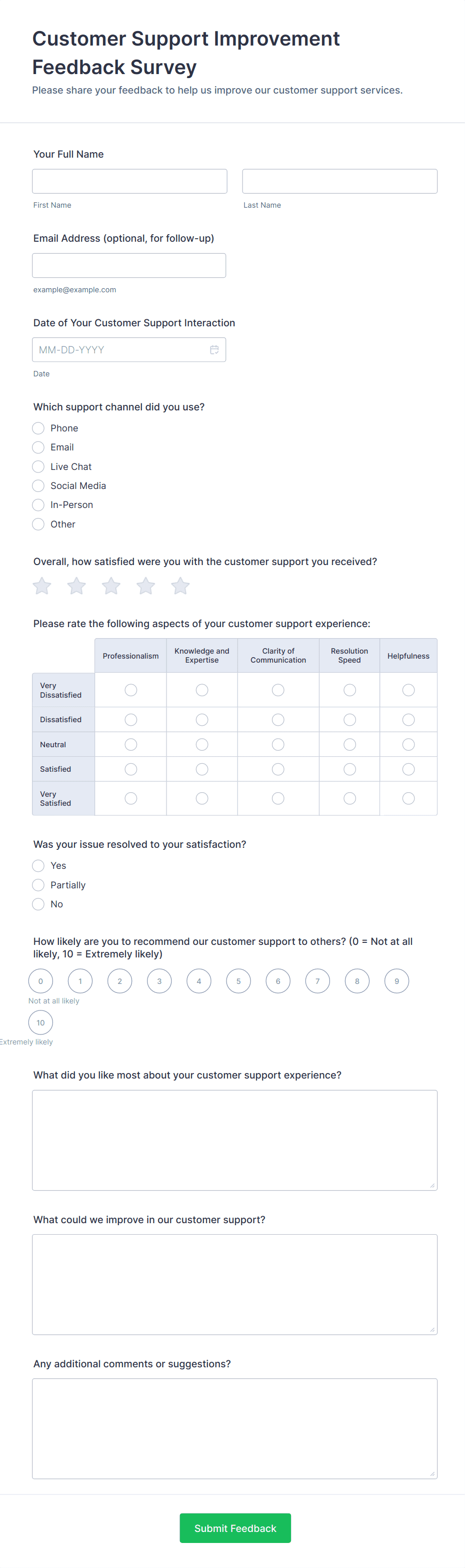Image resolution: width=465 pixels, height=1568 pixels.
Task: Select the third star rating
Action: tap(111, 586)
